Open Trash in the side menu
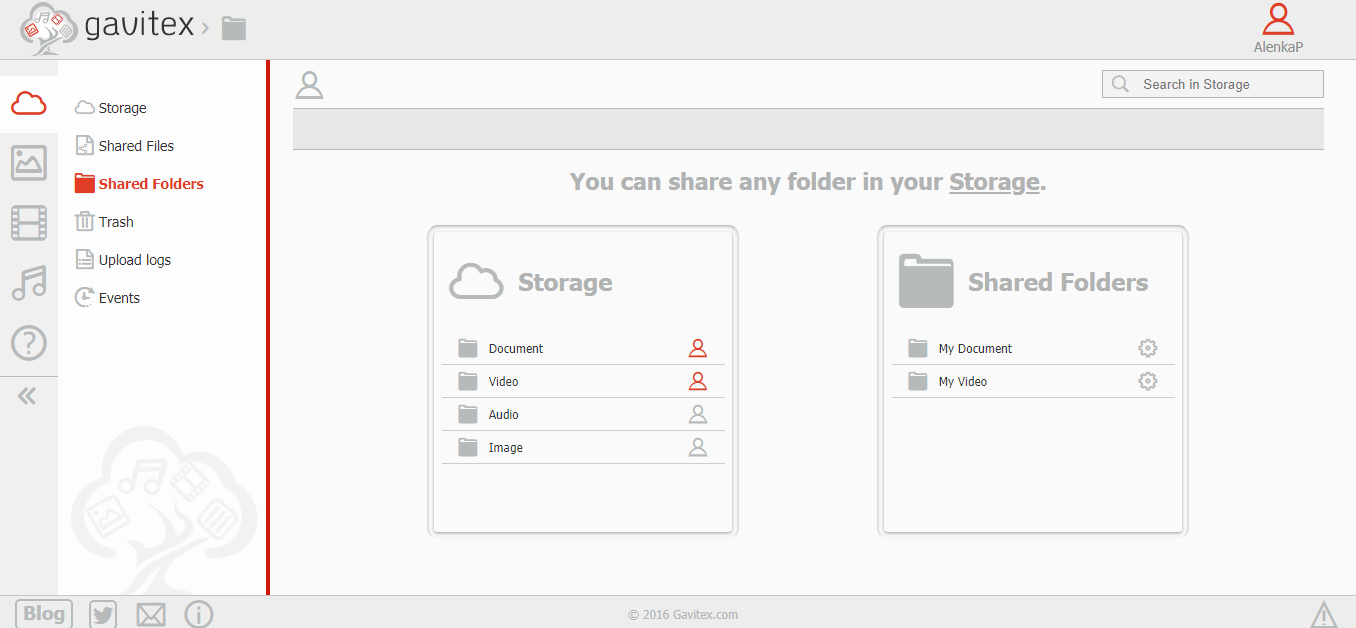This screenshot has height=628, width=1356. tap(116, 222)
